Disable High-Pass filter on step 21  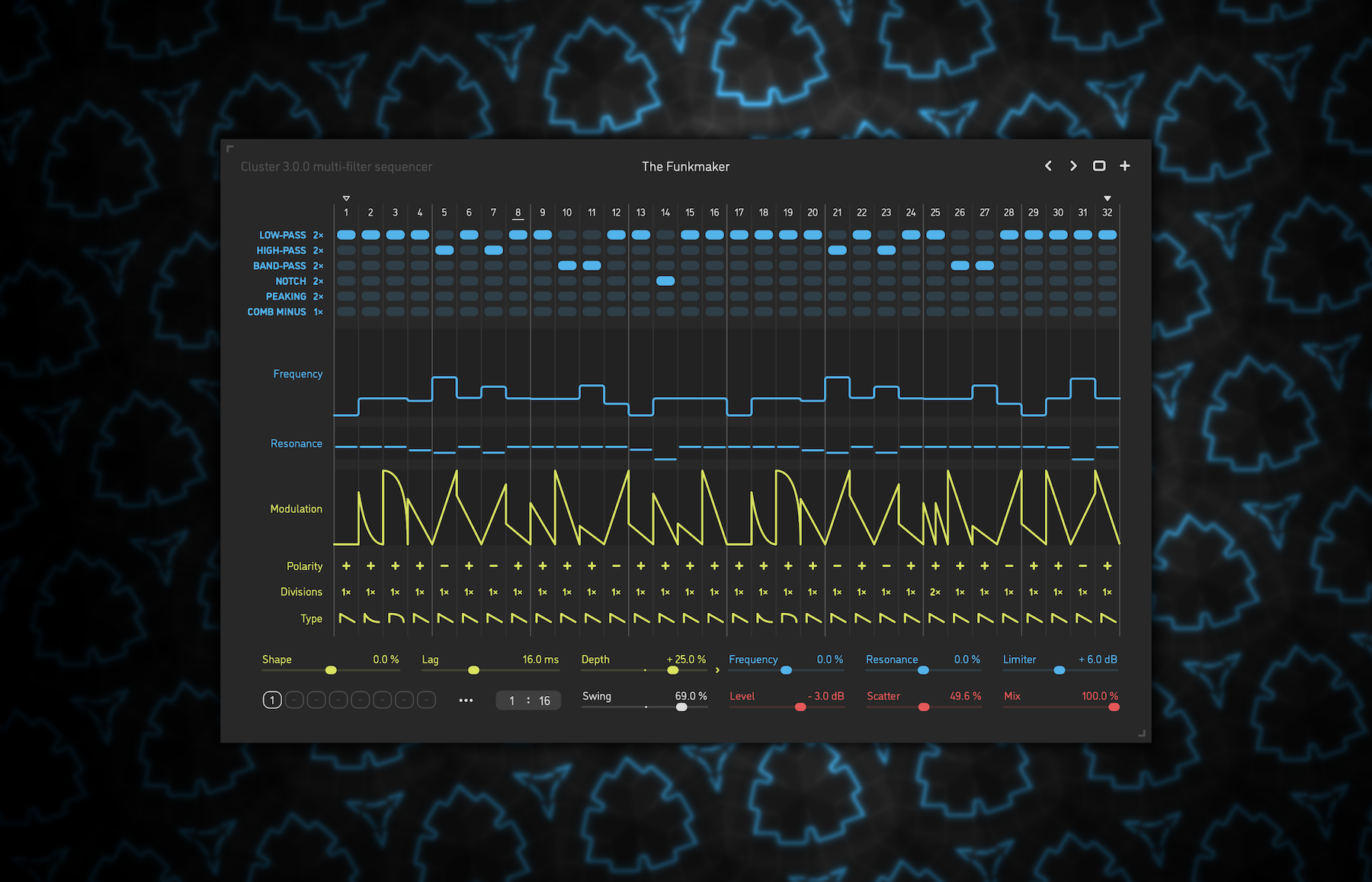click(x=837, y=250)
